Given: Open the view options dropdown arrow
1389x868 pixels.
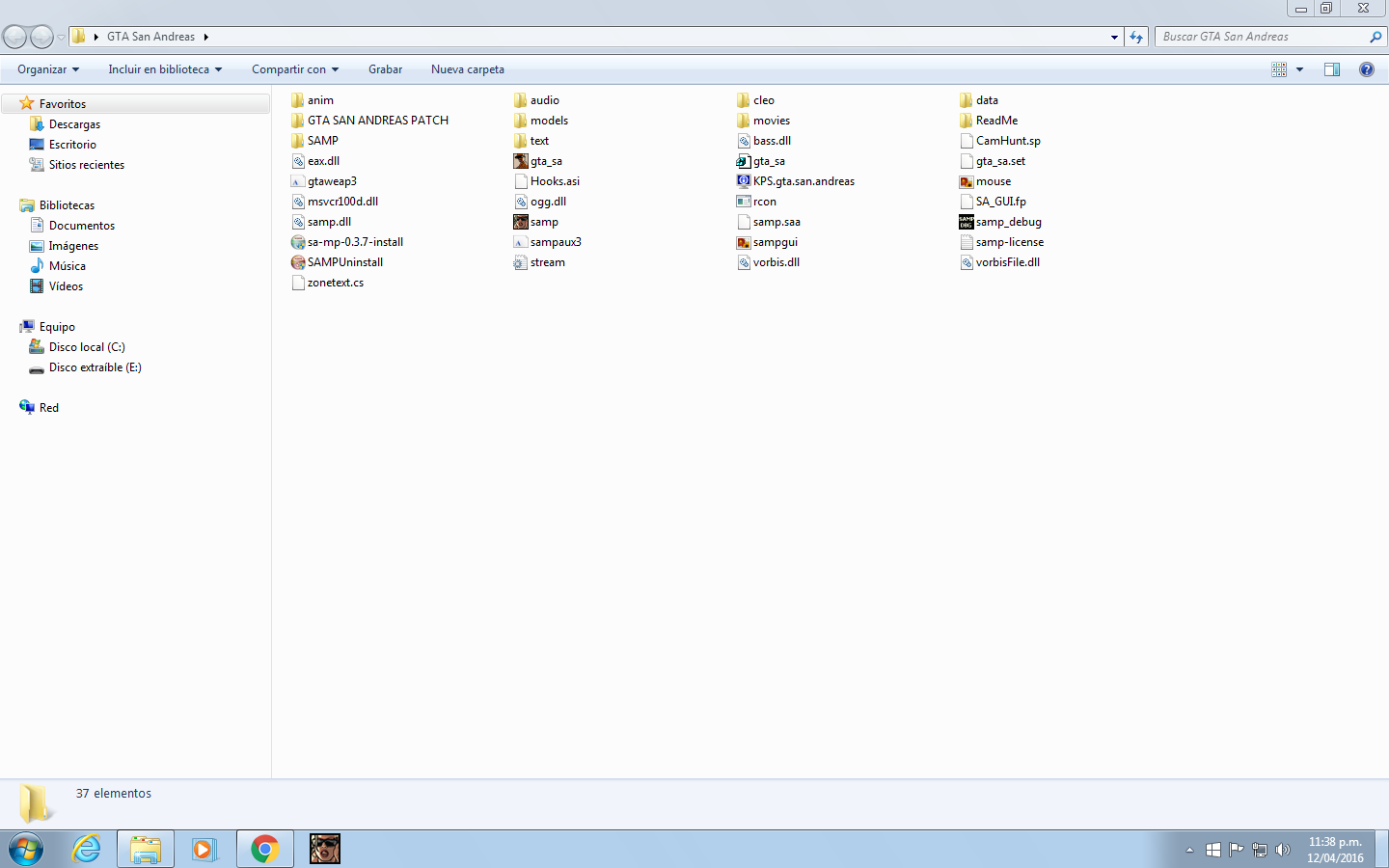Looking at the screenshot, I should pyautogui.click(x=1299, y=69).
